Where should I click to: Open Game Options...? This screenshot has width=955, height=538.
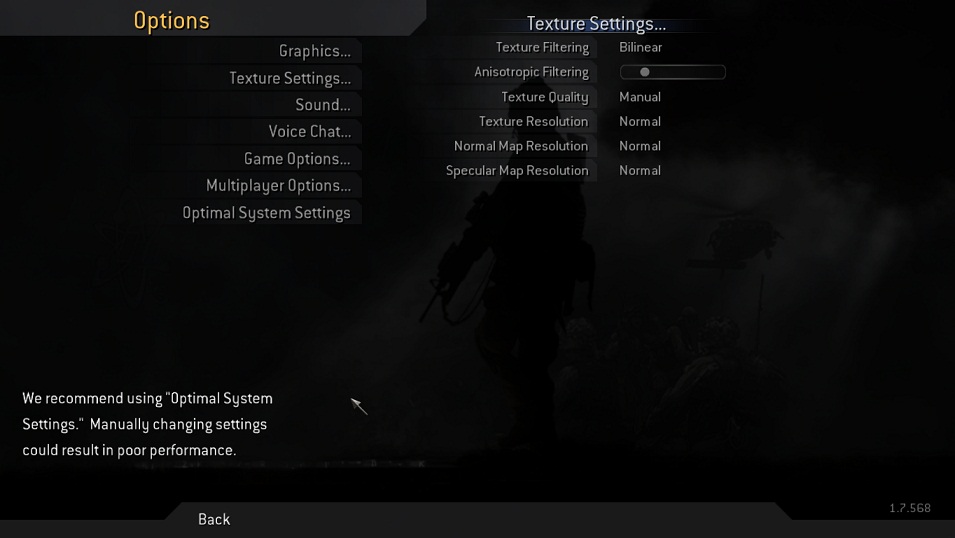(297, 159)
